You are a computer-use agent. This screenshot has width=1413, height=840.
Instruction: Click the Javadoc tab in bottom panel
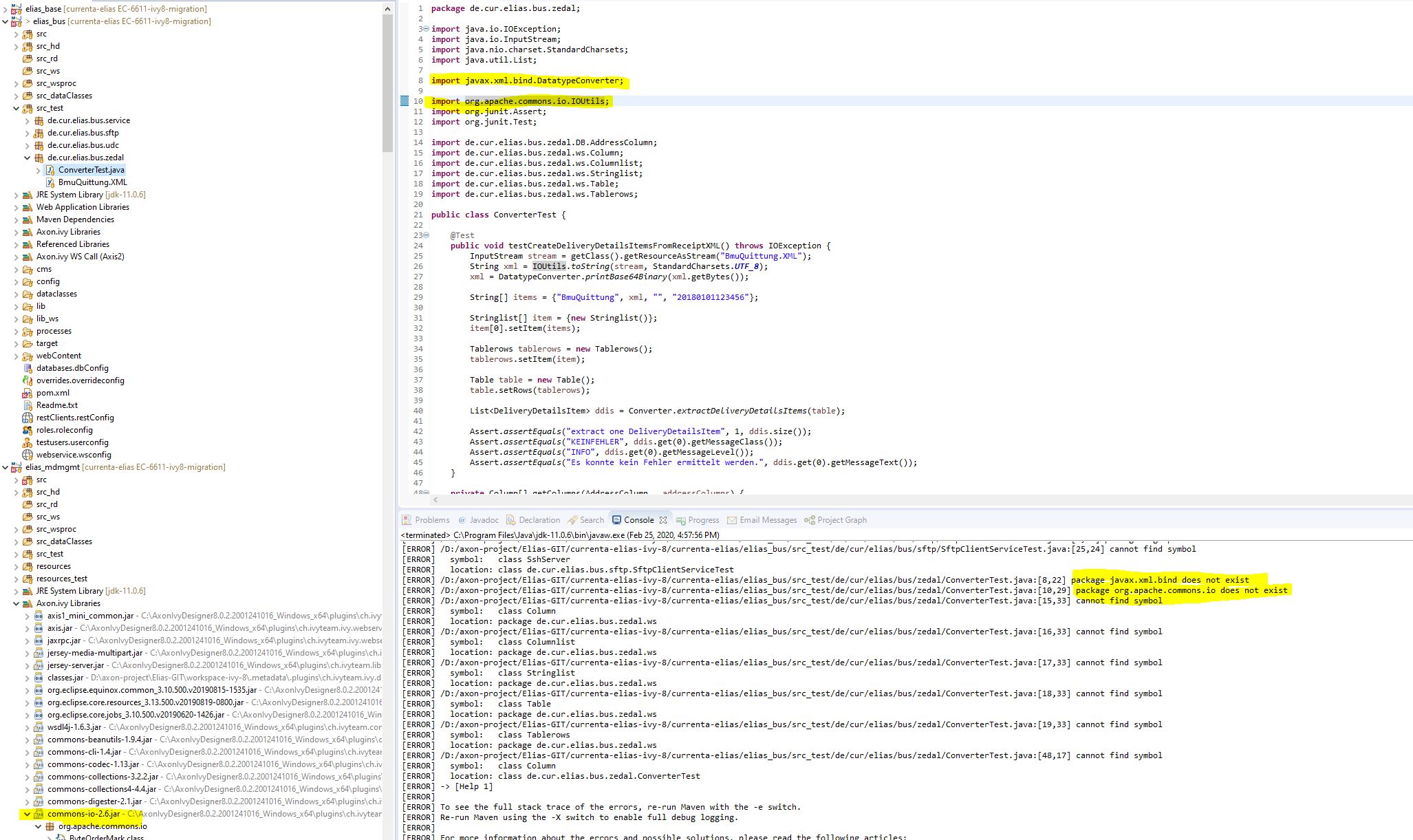coord(484,520)
